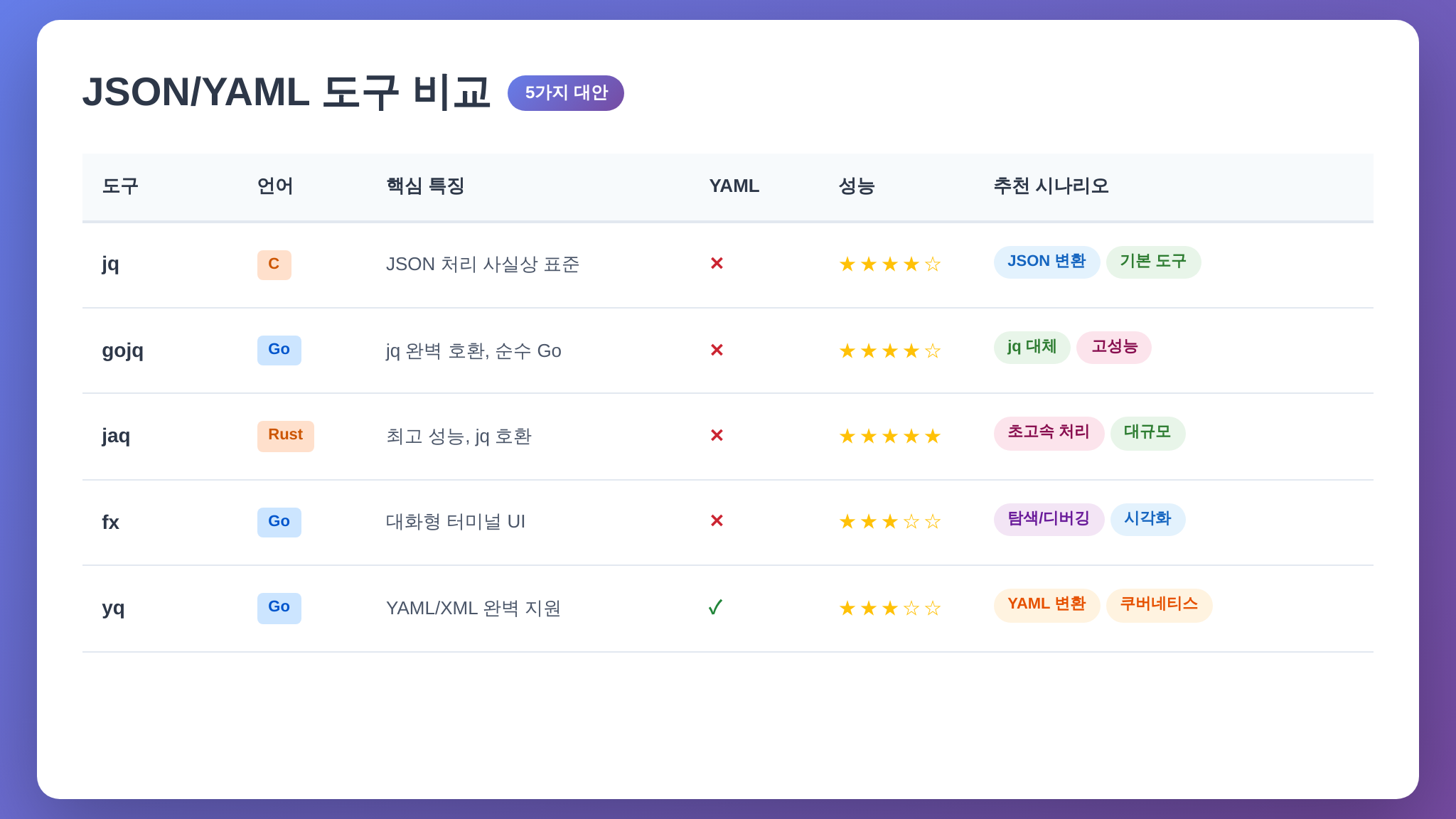The width and height of the screenshot is (1456, 819).
Task: Click the '성능' column header
Action: pos(857,186)
